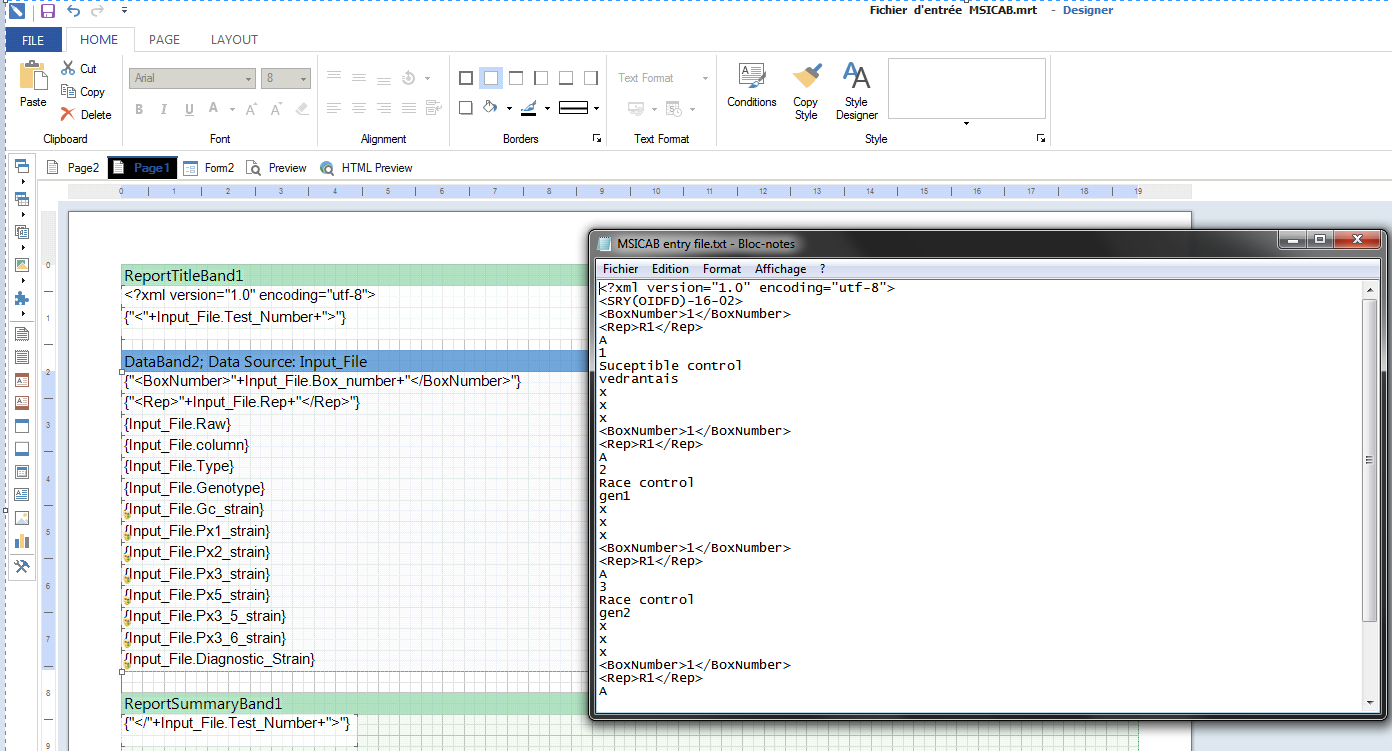
Task: Click the Bands icon in left toolbox
Action: coord(22,167)
